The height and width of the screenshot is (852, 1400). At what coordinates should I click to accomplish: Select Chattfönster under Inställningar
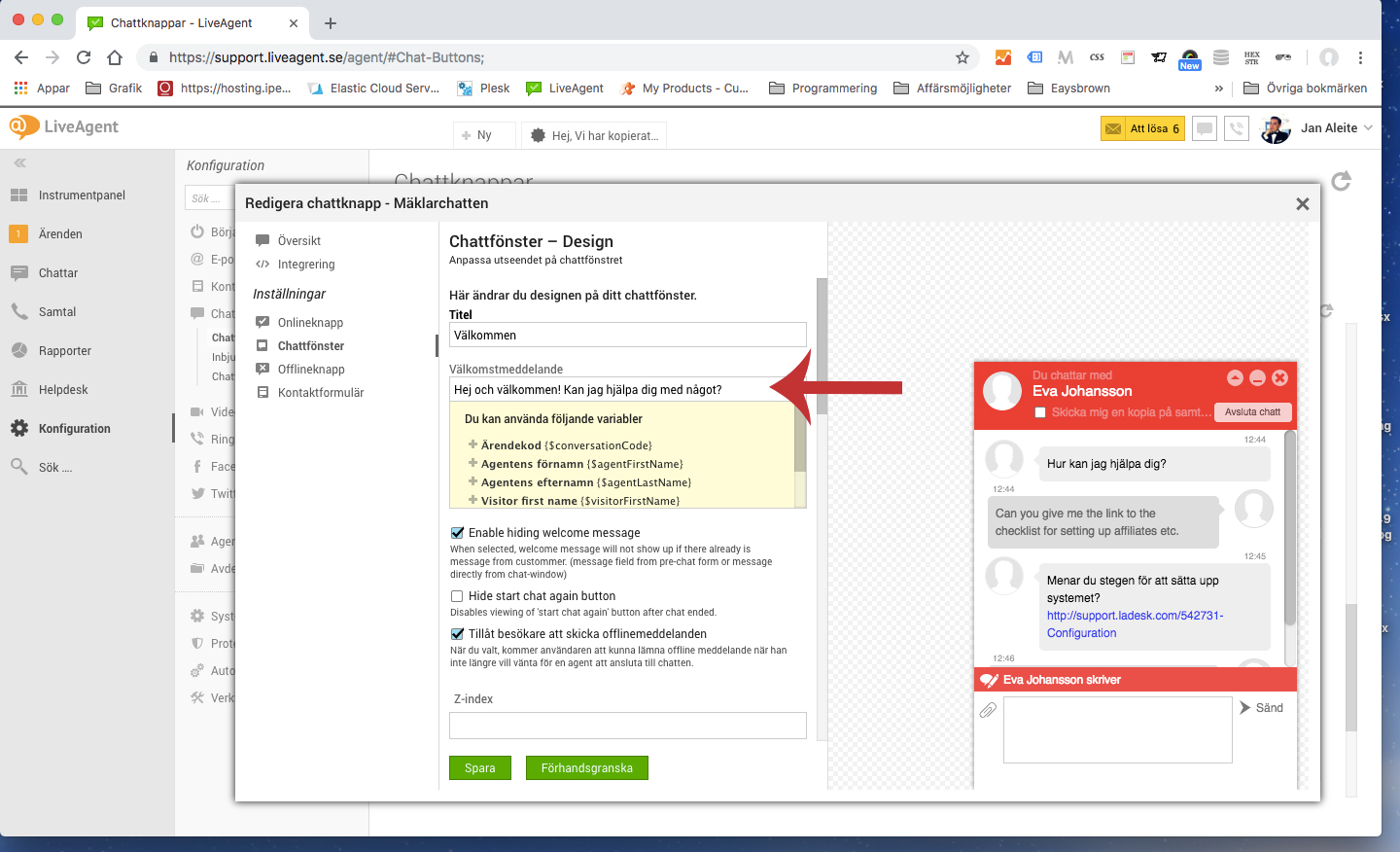[x=311, y=346]
